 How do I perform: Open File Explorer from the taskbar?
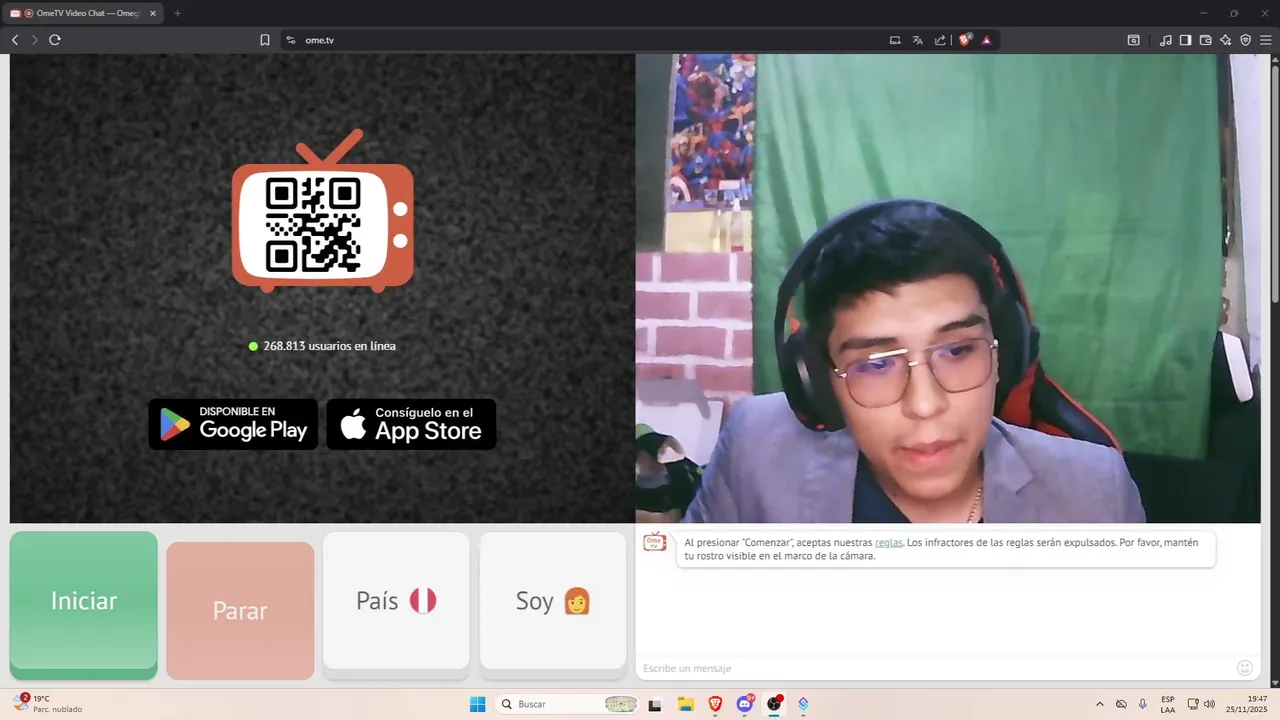point(685,704)
